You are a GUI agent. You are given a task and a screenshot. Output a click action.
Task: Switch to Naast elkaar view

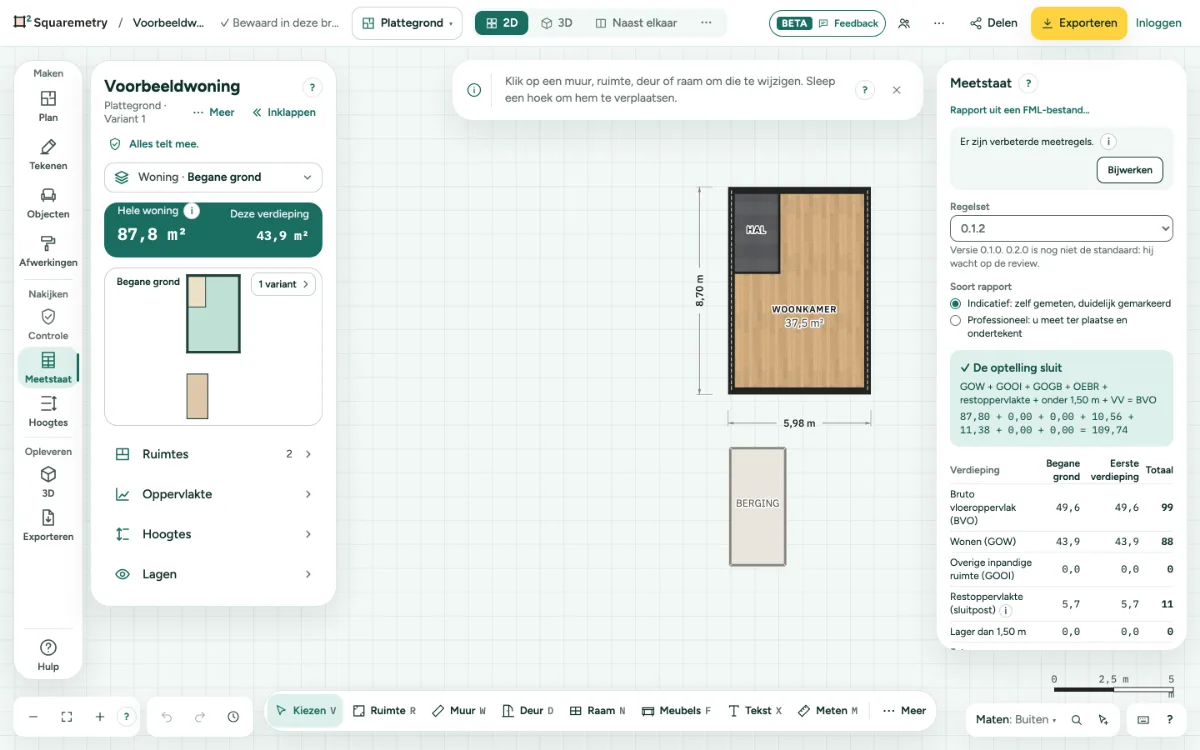tap(636, 23)
